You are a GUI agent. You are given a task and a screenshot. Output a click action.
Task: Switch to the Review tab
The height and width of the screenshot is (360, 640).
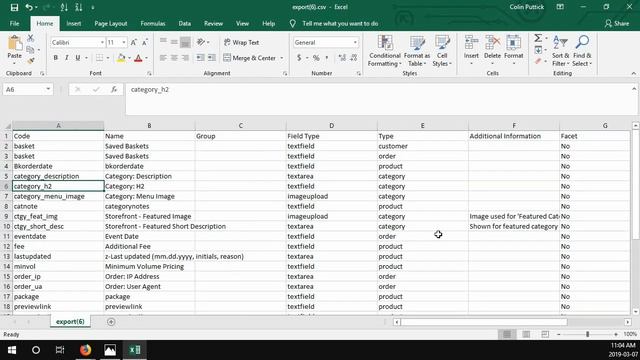(213, 24)
